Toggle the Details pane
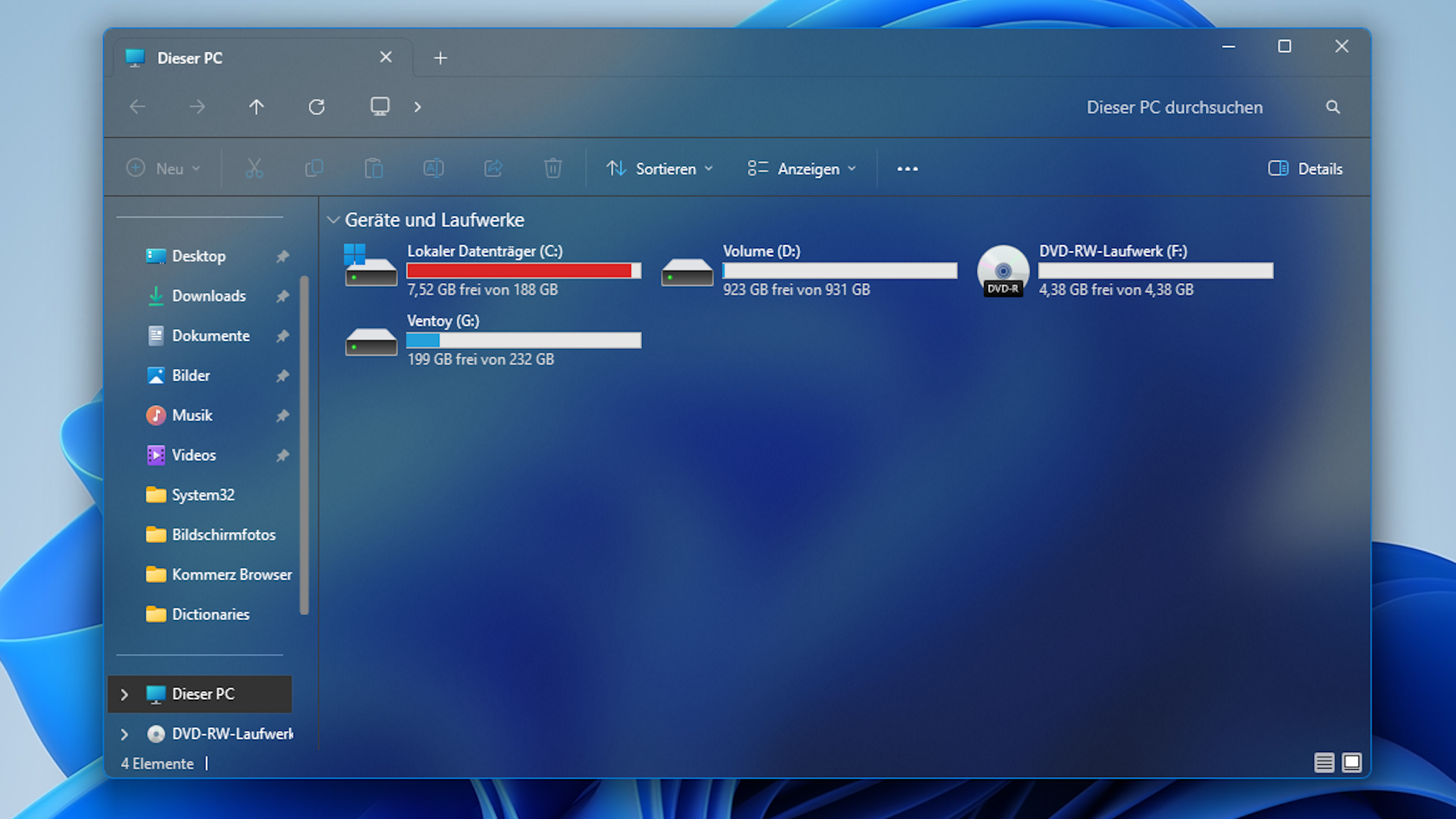The width and height of the screenshot is (1456, 819). click(x=1305, y=168)
